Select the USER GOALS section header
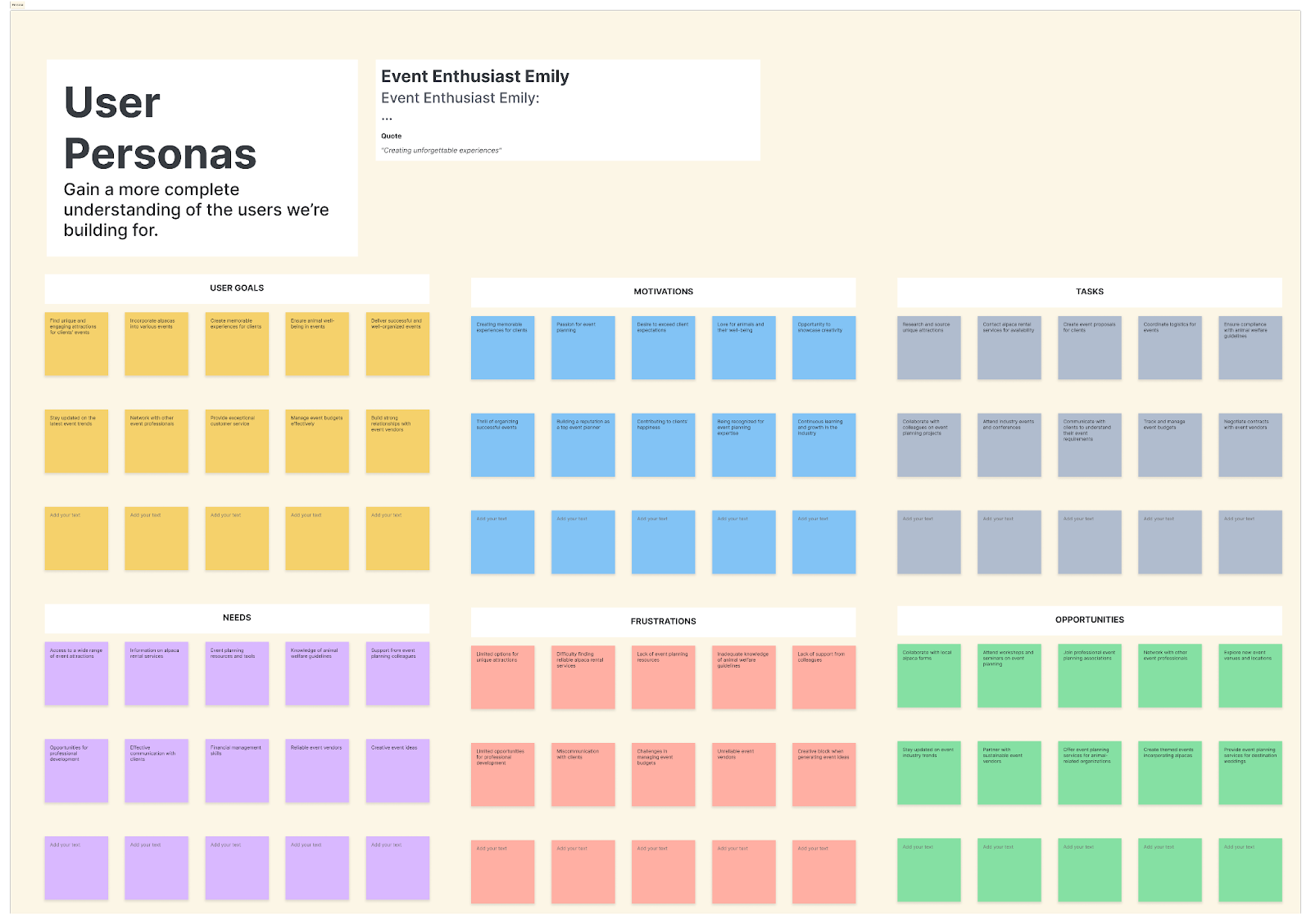This screenshot has width=1311, height=924. [236, 288]
